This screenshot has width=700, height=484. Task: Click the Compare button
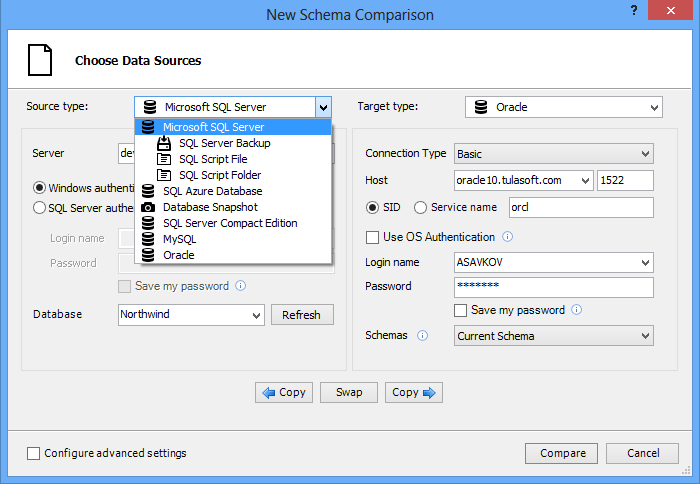562,453
